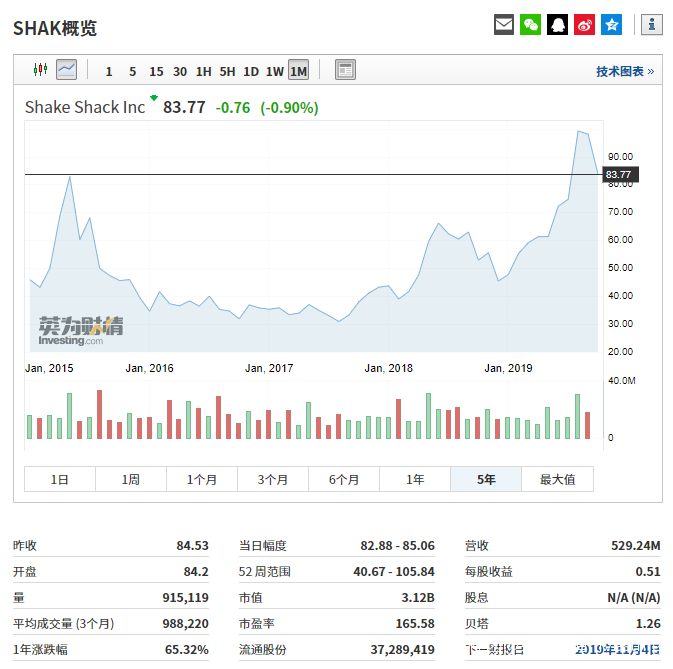Open the news panel icon in chart toolbar
The height and width of the screenshot is (669, 673).
pyautogui.click(x=345, y=70)
